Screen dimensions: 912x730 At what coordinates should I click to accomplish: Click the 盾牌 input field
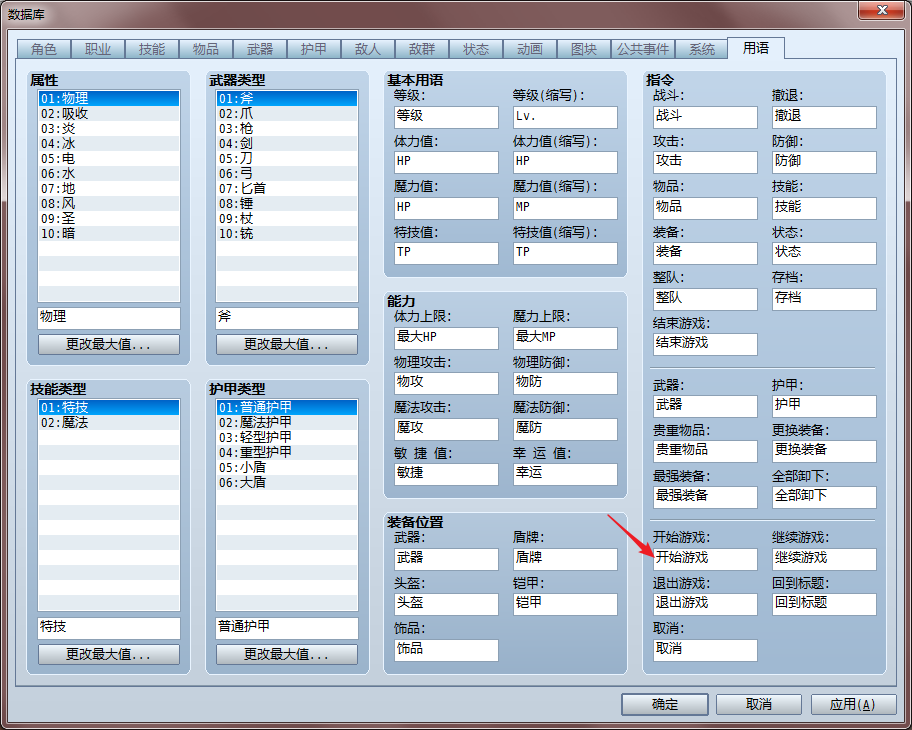coord(565,559)
